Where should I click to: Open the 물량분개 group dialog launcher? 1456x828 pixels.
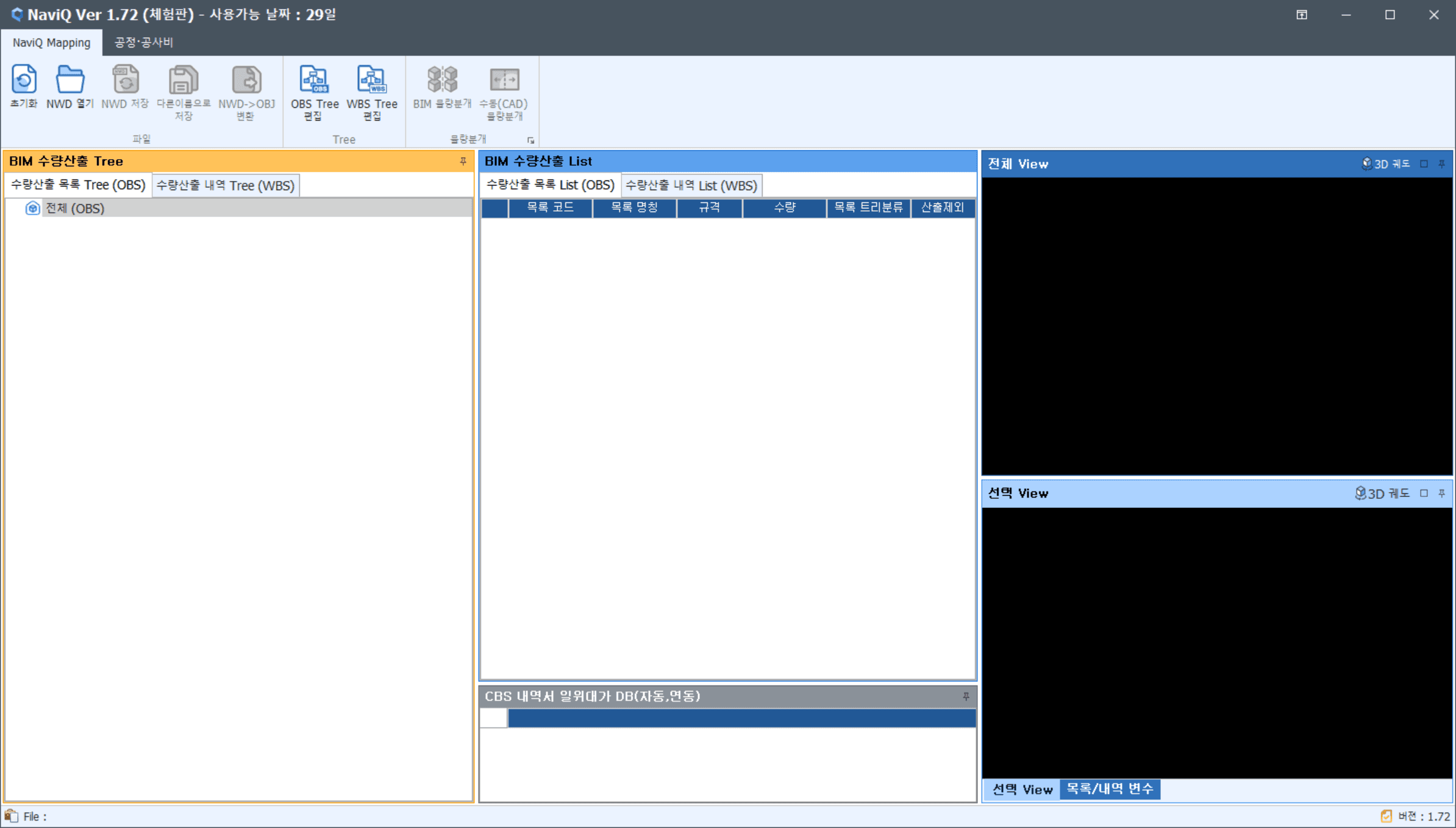[x=530, y=140]
